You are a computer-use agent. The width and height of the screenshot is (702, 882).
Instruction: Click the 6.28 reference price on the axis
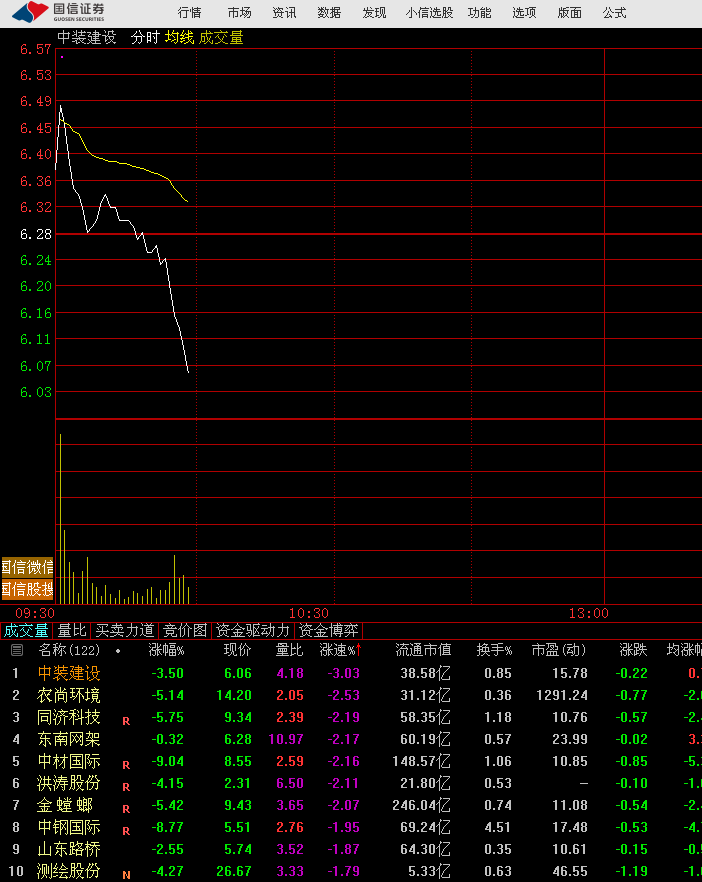tap(35, 234)
